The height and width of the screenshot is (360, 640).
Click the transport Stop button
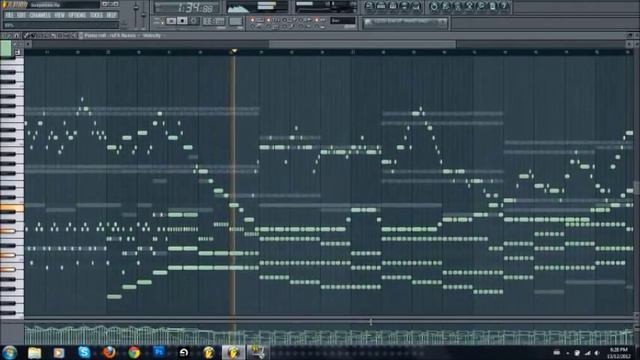pyautogui.click(x=182, y=21)
